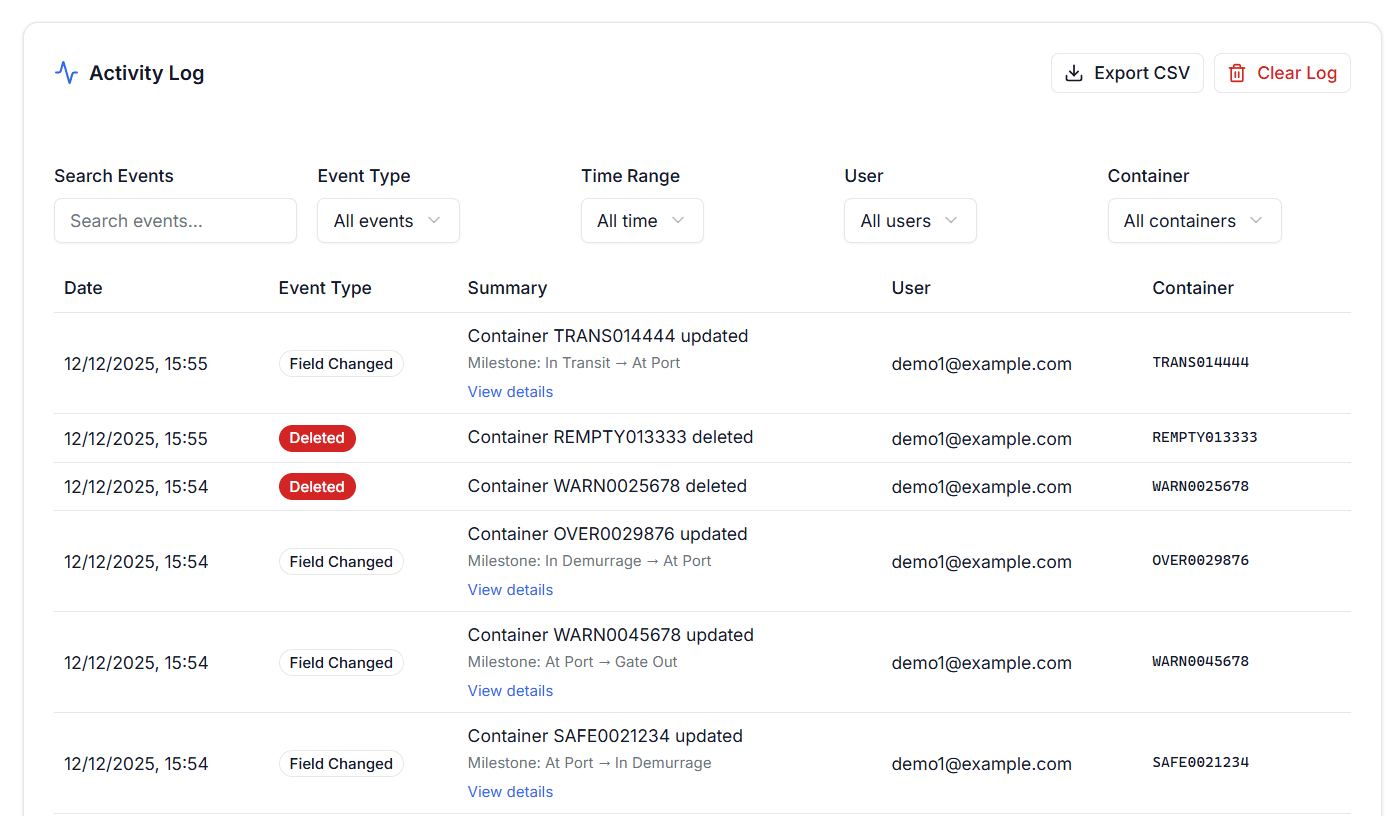Expand the 'All containers' dropdown

(x=1193, y=221)
